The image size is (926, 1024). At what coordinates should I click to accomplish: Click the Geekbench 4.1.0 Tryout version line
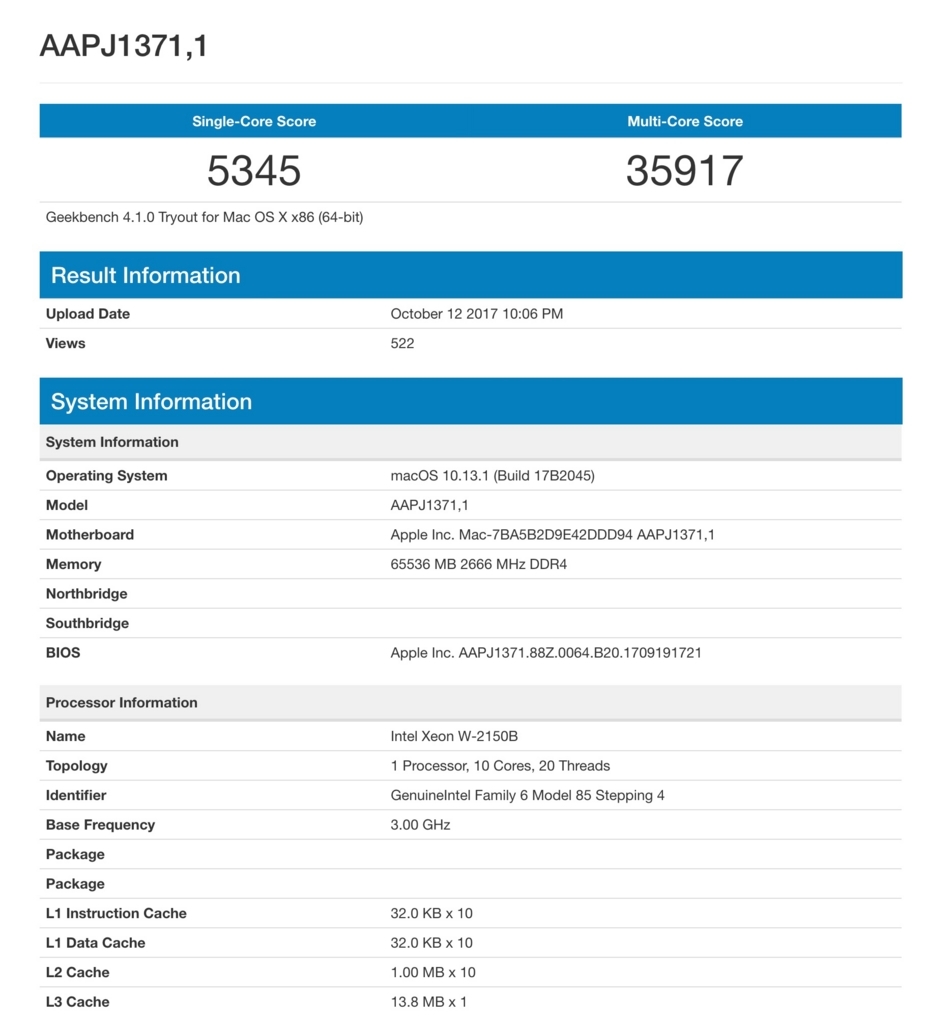click(x=204, y=217)
